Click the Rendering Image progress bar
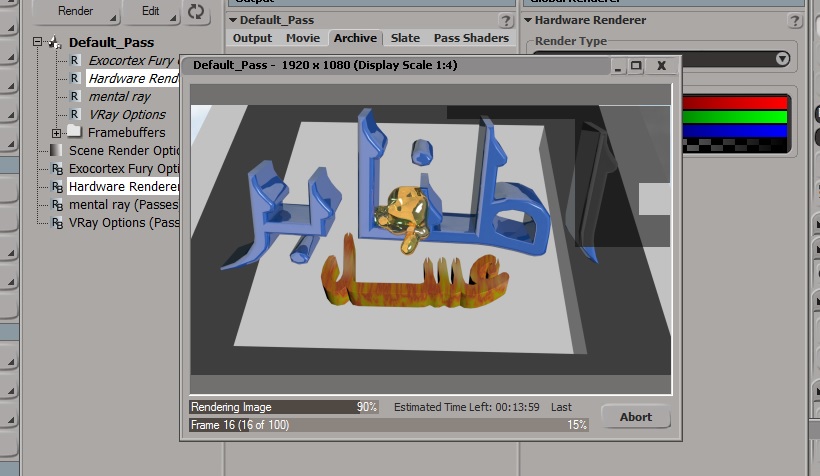Image resolution: width=820 pixels, height=476 pixels. tap(284, 407)
